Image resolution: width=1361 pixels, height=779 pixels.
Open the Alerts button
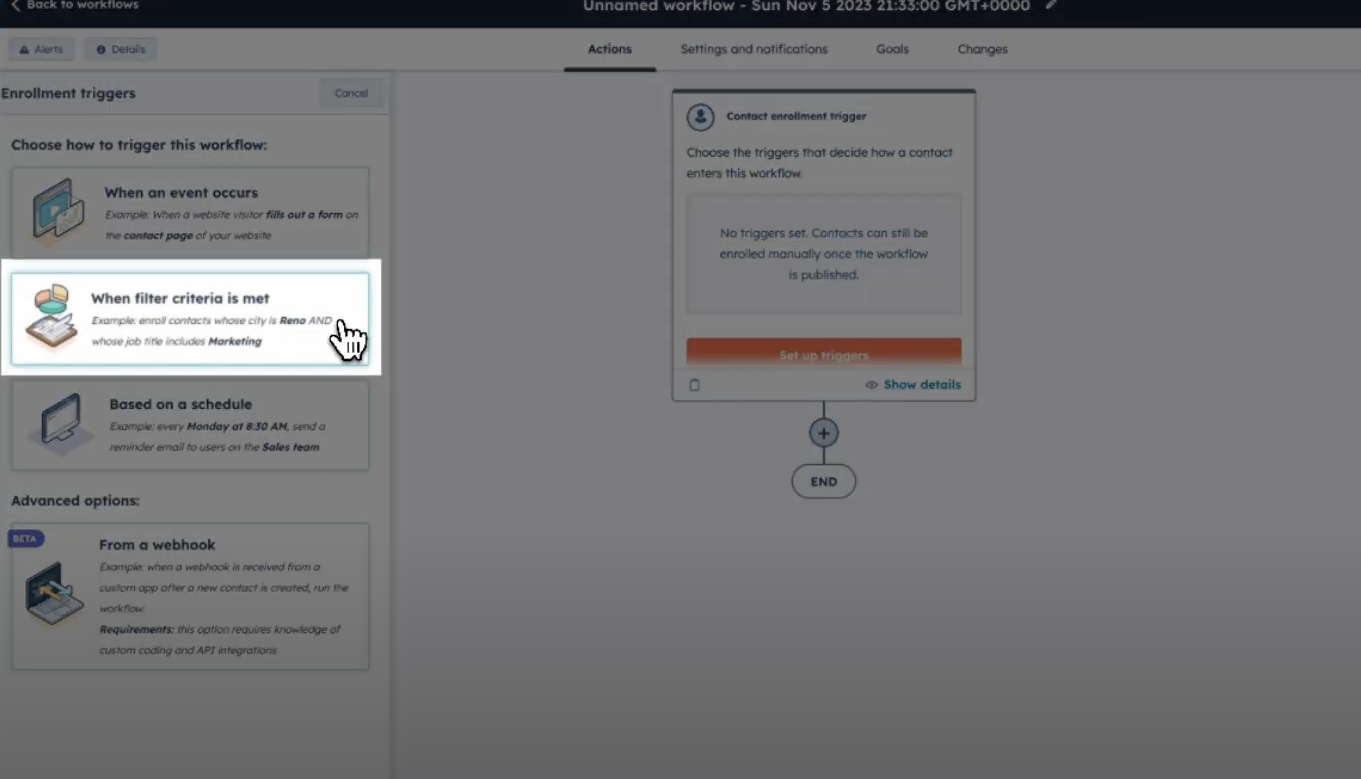point(41,49)
